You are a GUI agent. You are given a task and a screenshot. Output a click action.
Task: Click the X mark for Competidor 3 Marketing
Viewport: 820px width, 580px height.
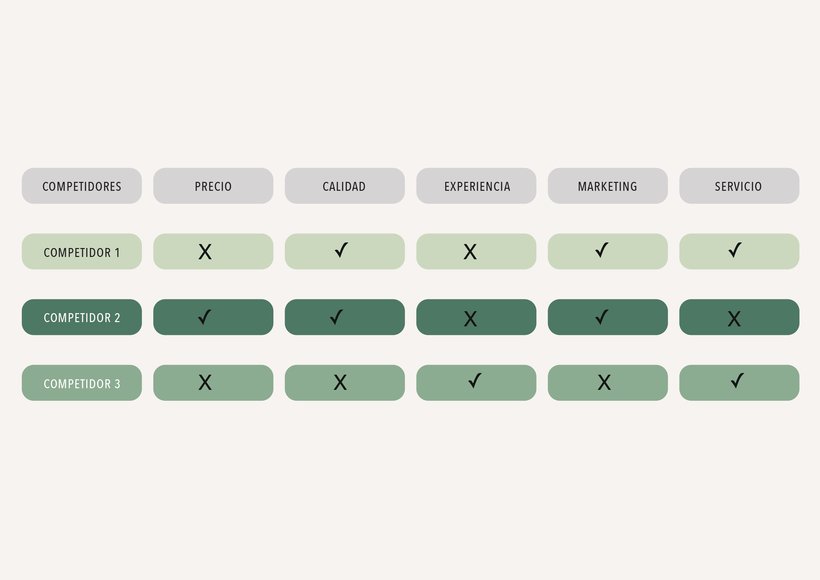(x=604, y=382)
